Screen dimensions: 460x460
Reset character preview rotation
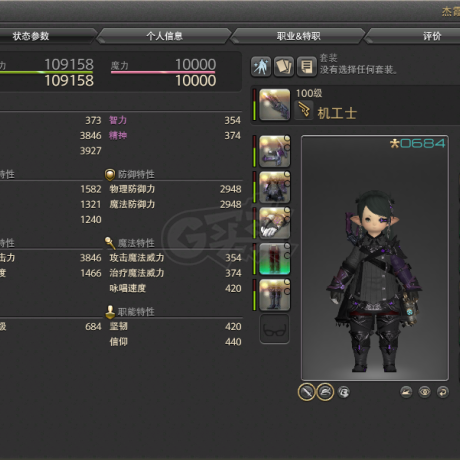tap(443, 392)
